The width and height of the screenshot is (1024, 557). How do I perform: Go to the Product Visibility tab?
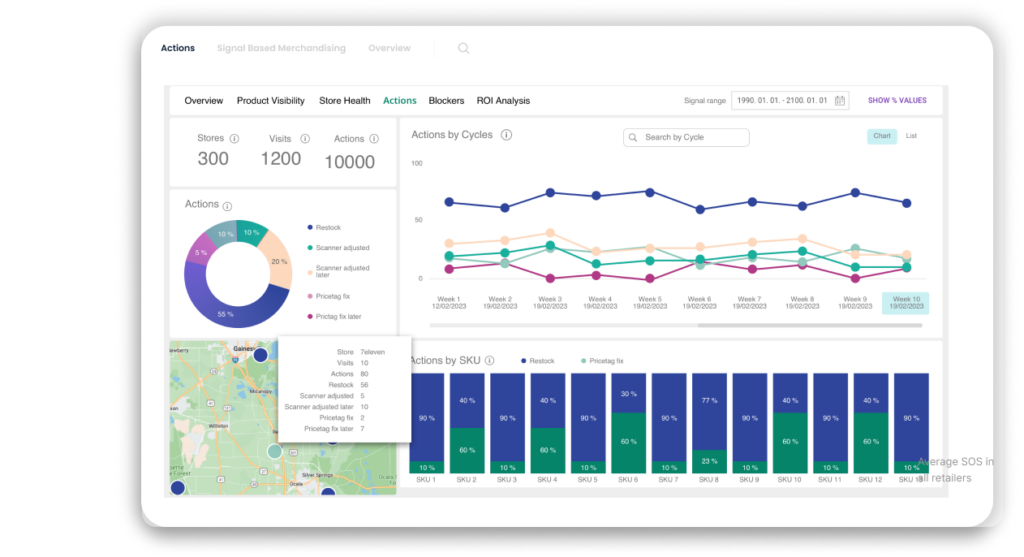[270, 101]
